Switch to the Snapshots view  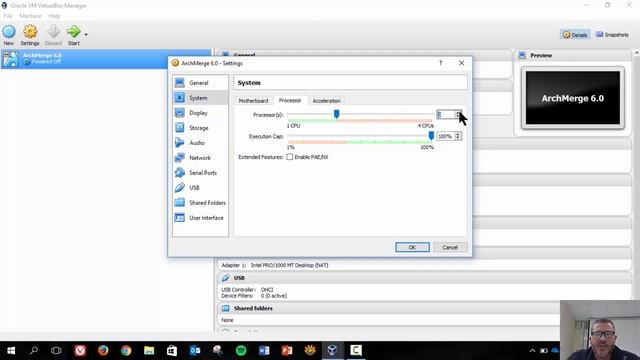[x=612, y=35]
